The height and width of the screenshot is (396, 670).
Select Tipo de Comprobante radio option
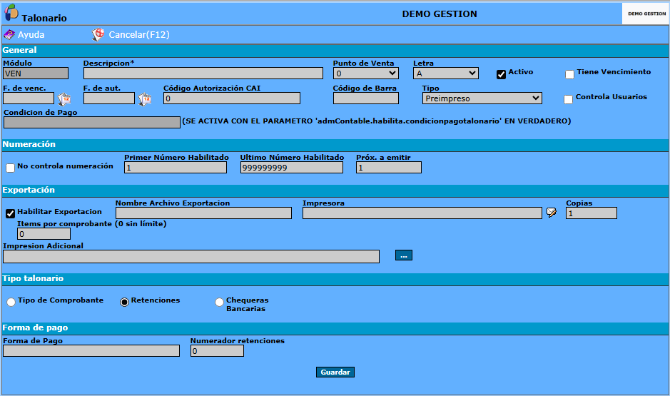pos(11,302)
